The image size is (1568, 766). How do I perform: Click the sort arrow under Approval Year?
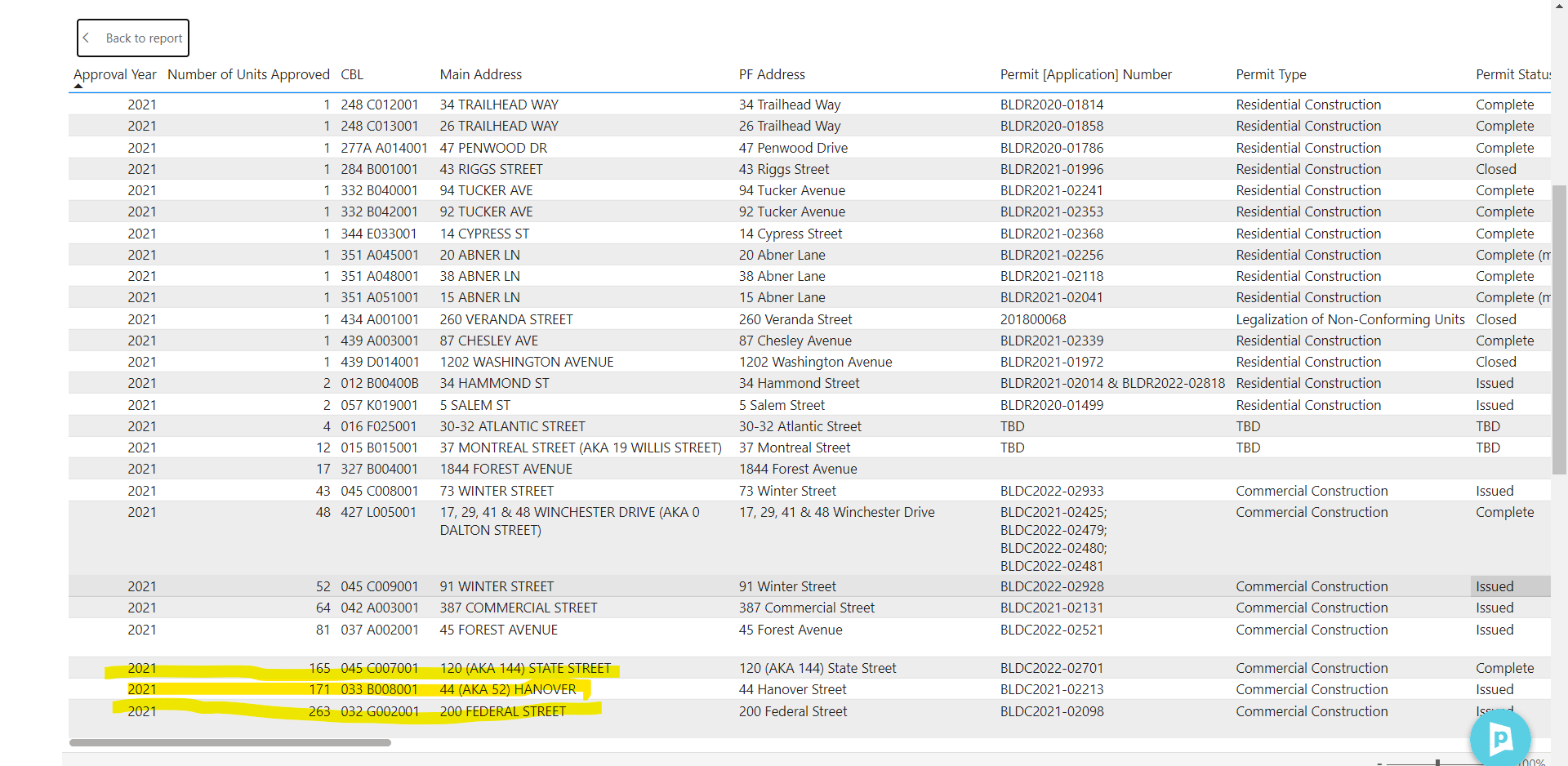(x=78, y=86)
